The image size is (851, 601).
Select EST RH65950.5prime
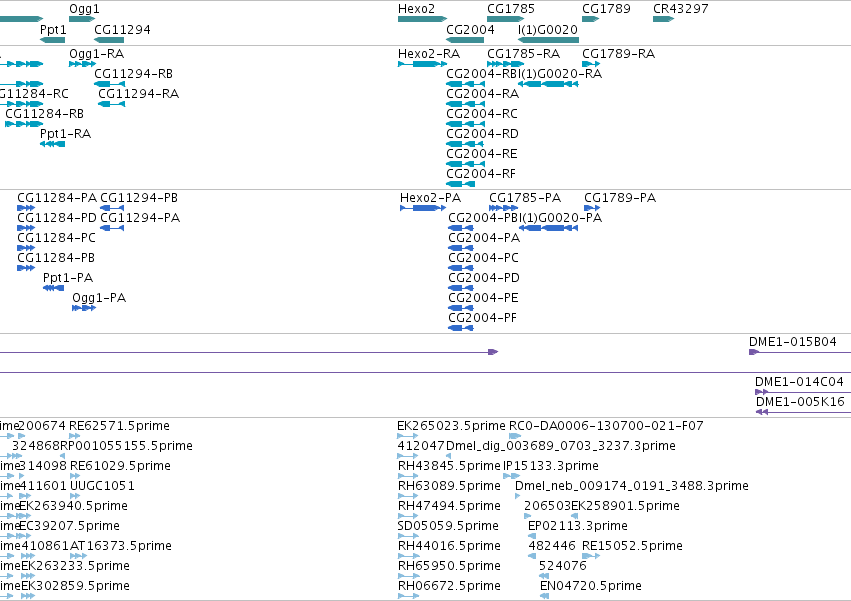(409, 576)
